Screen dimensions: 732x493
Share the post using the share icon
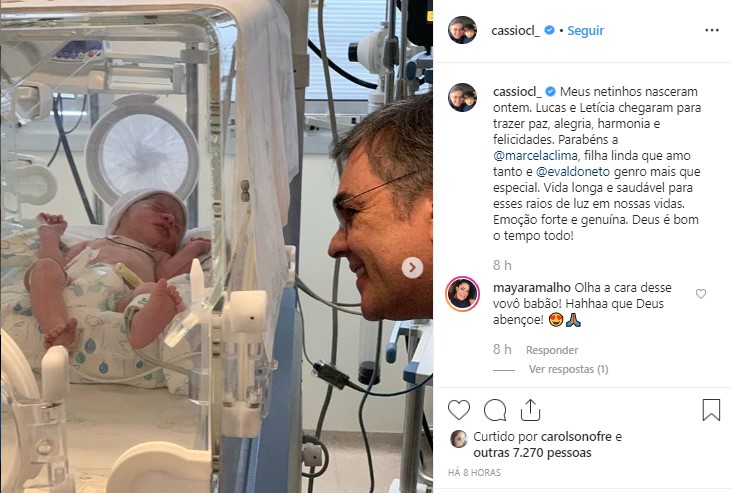point(530,410)
